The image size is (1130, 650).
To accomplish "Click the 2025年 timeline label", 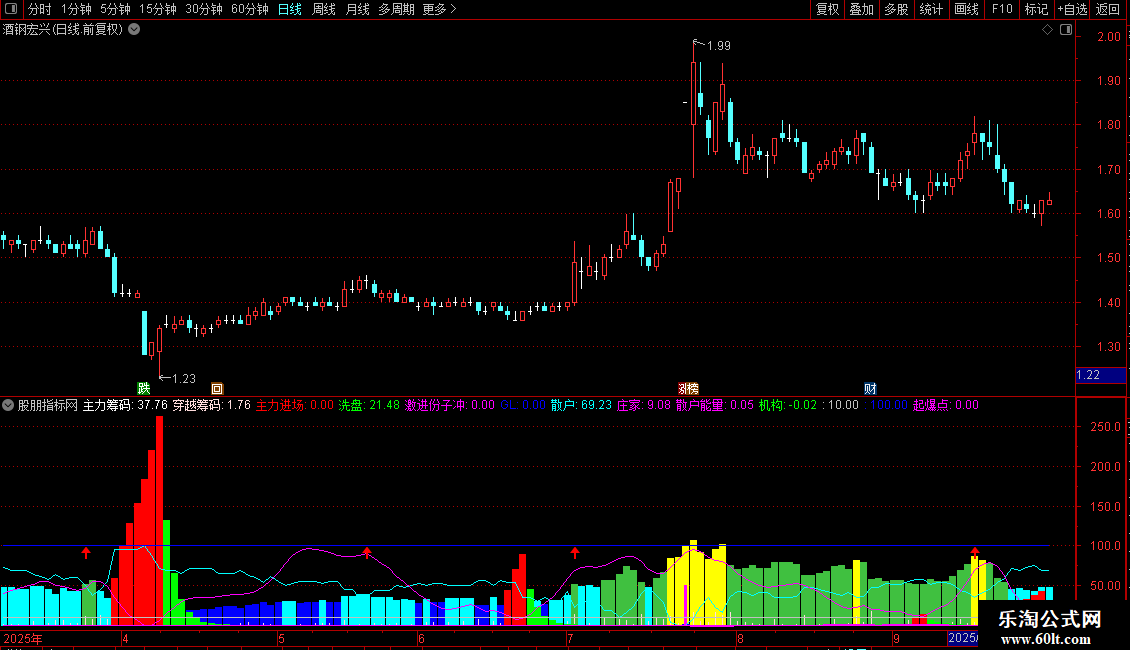I will pos(23,638).
